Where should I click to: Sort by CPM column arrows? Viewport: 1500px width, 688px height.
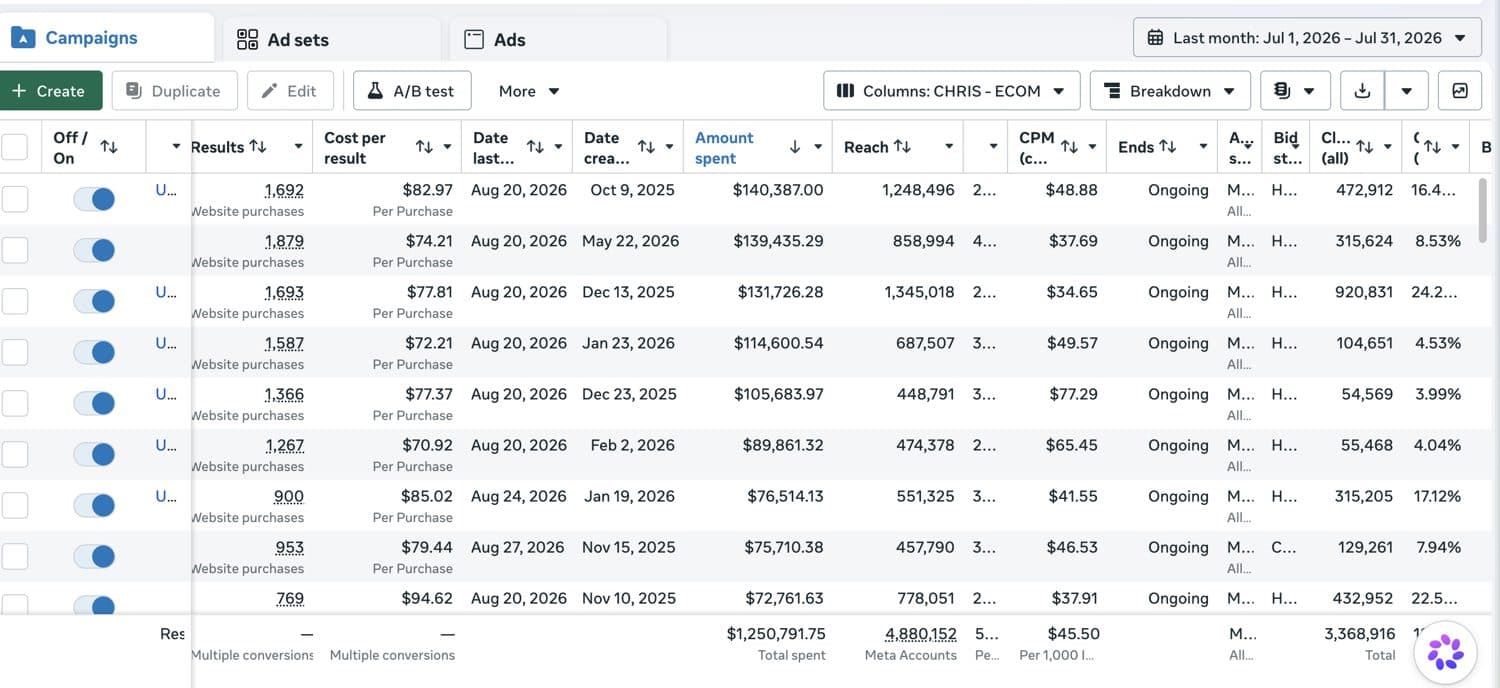point(1069,147)
